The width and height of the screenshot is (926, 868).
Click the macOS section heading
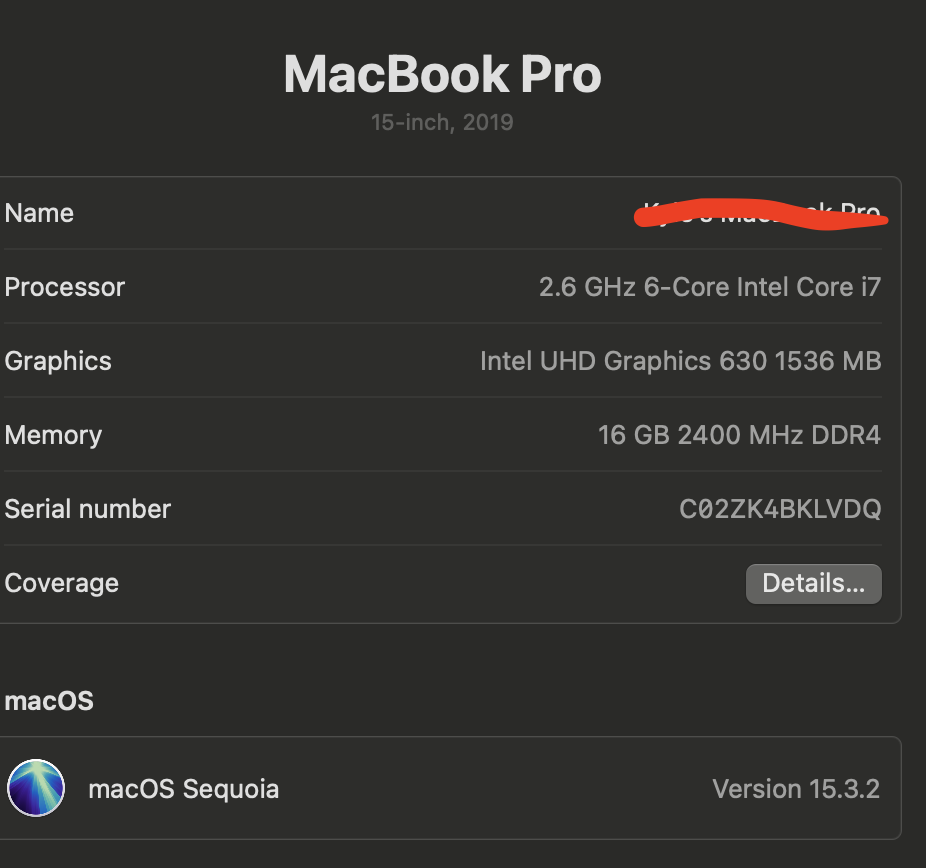click(49, 700)
